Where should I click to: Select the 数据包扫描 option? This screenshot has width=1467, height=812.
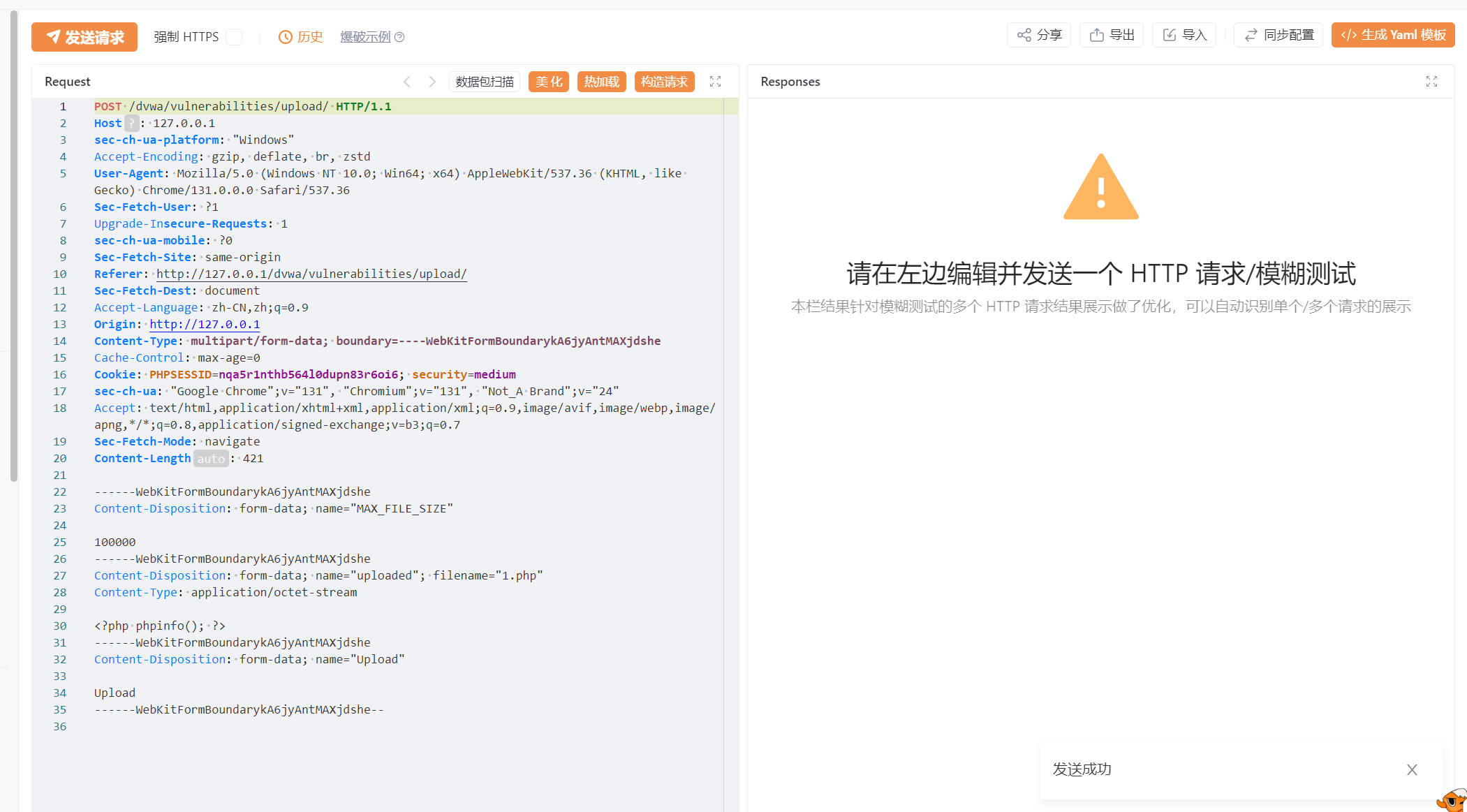click(485, 82)
